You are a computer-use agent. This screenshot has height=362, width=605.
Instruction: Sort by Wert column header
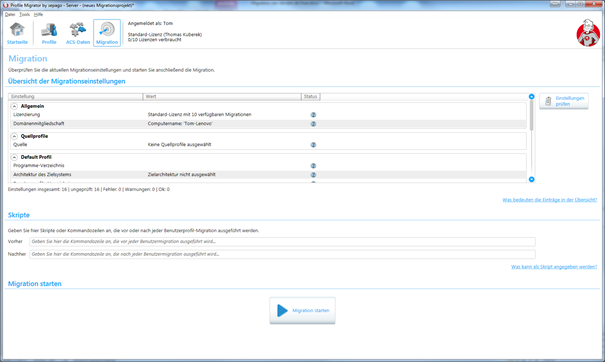[222, 96]
